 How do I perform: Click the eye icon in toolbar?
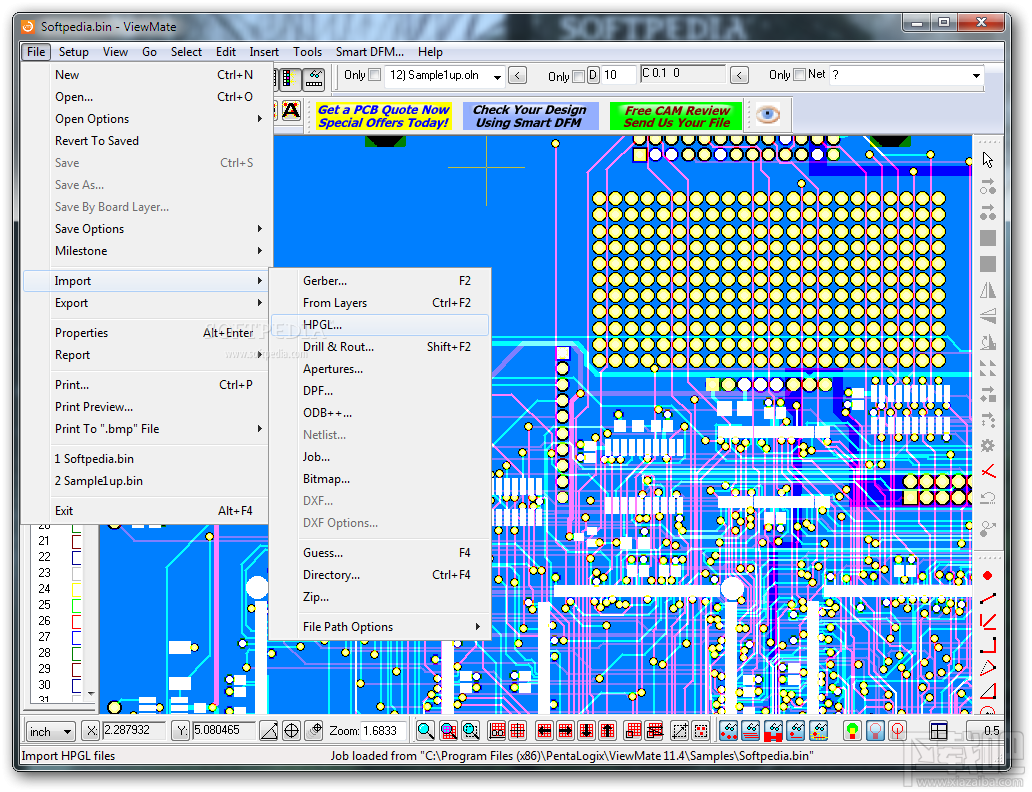(x=767, y=115)
